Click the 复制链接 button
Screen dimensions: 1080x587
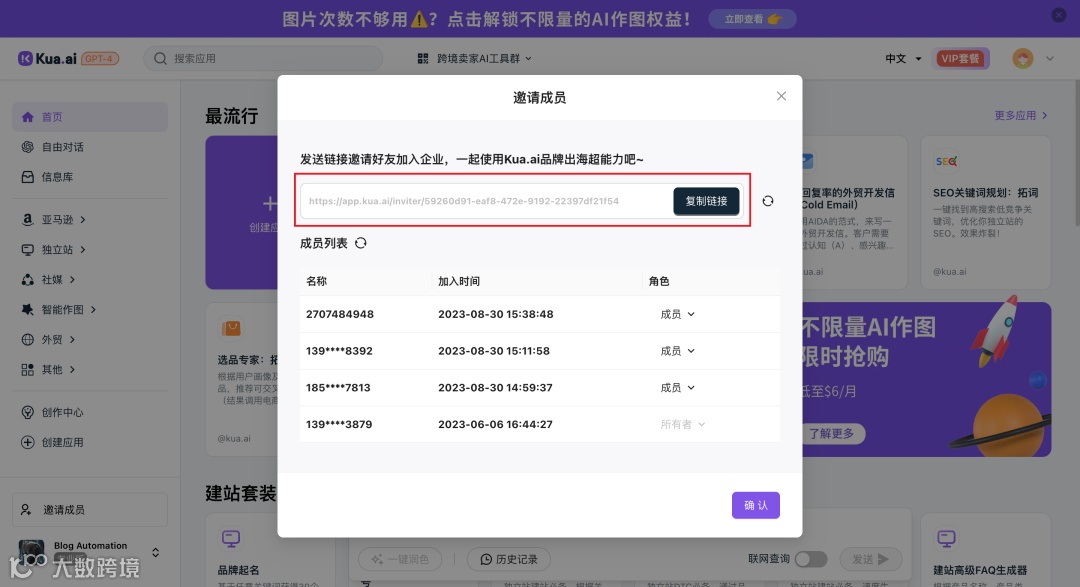(x=706, y=201)
